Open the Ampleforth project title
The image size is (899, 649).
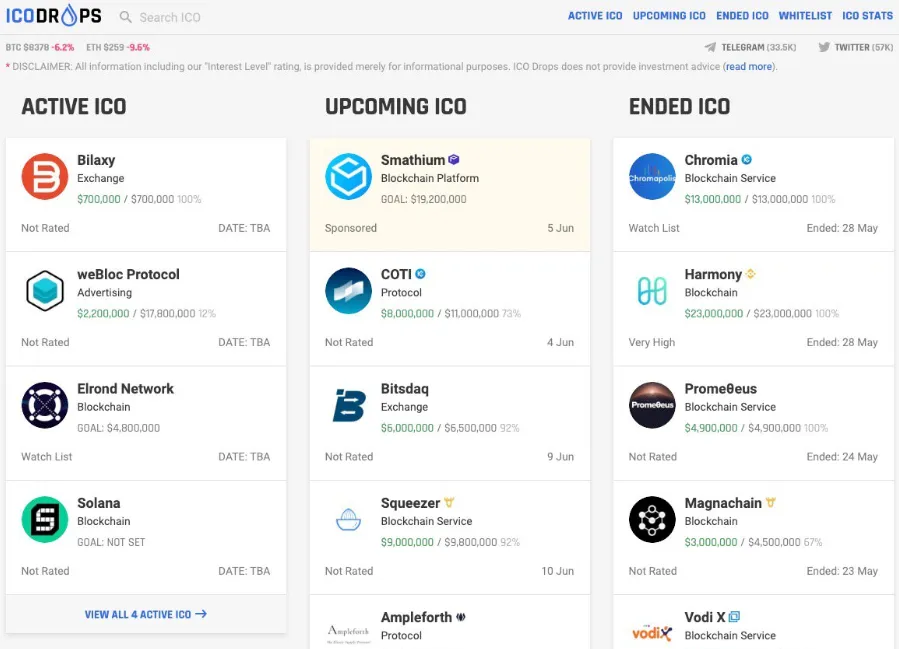417,617
